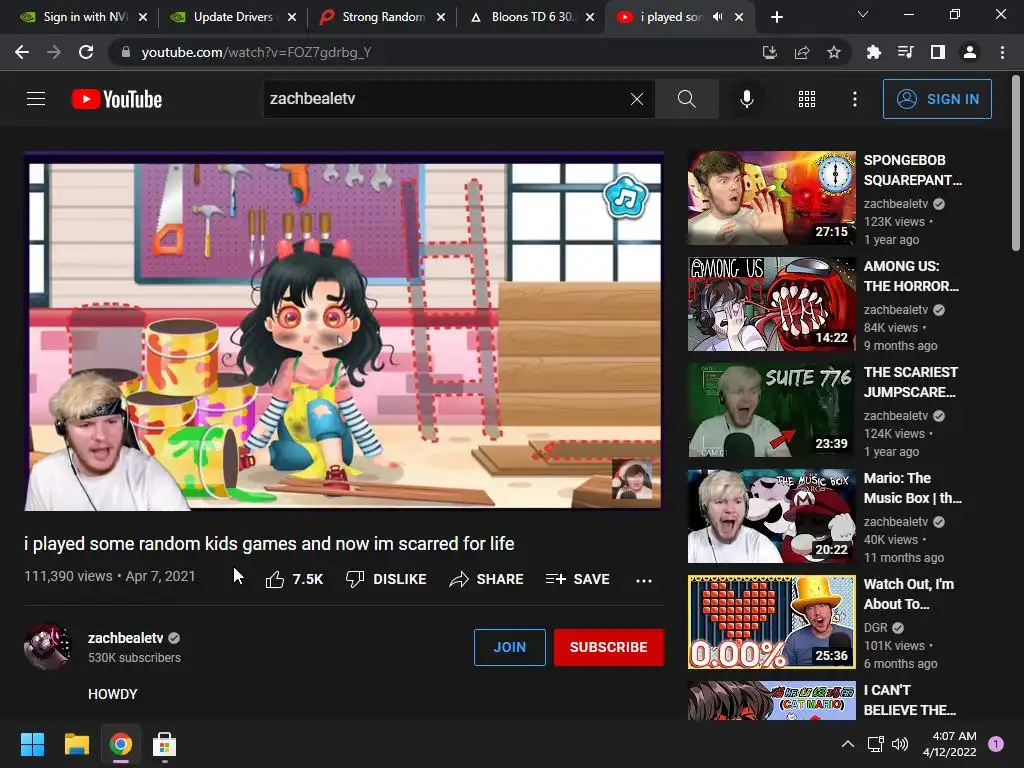
Task: Join the zachbealetv channel
Action: point(509,647)
